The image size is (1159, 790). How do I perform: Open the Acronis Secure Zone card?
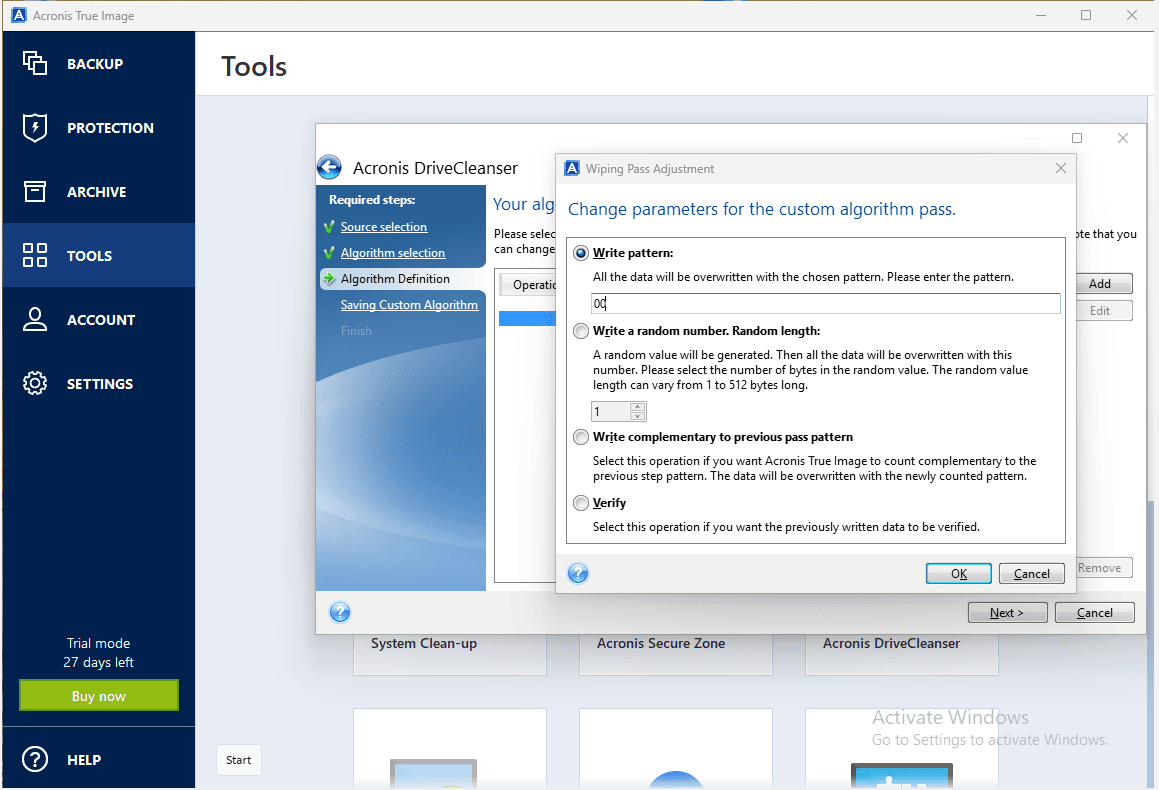coord(676,653)
